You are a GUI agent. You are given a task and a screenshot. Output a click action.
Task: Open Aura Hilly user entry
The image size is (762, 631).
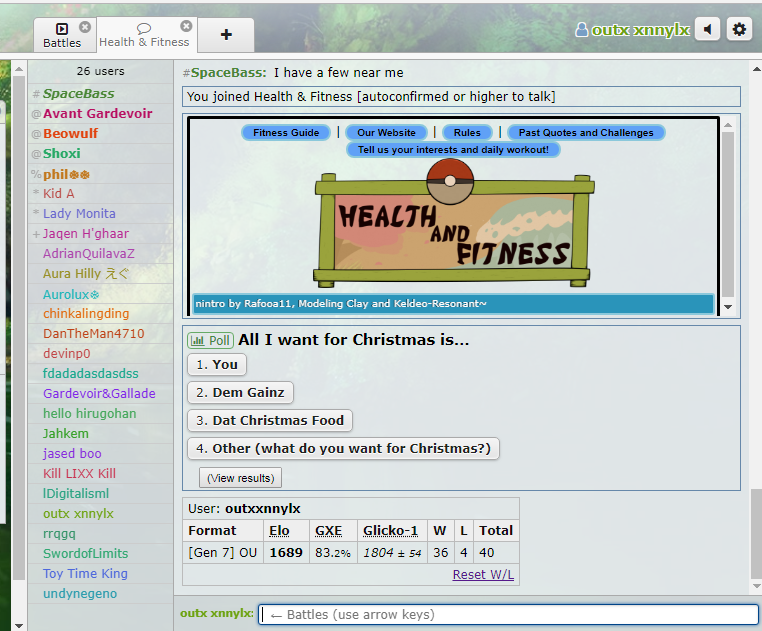pyautogui.click(x=101, y=274)
